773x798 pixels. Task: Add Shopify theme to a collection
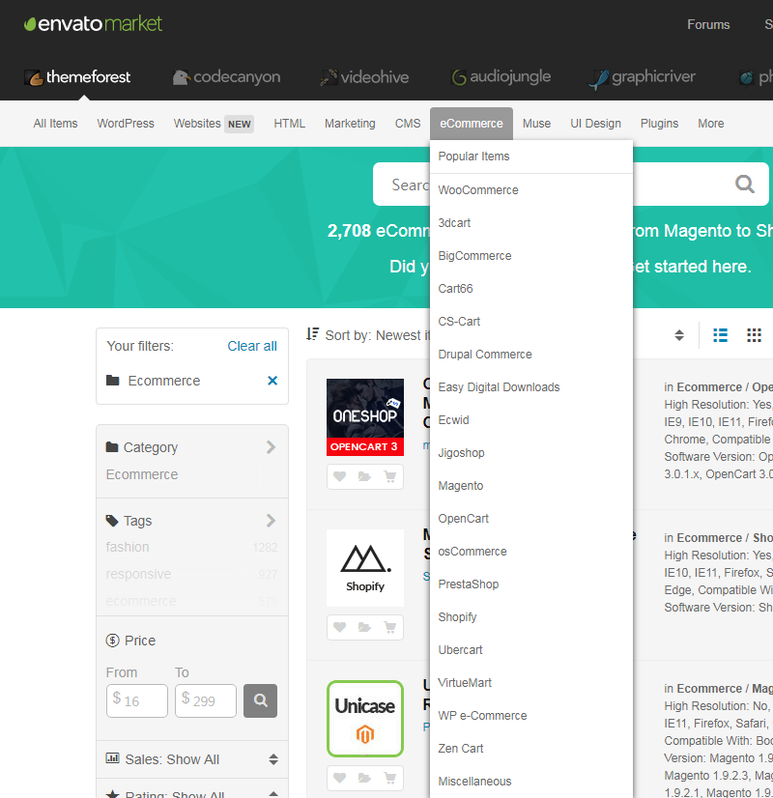365,627
